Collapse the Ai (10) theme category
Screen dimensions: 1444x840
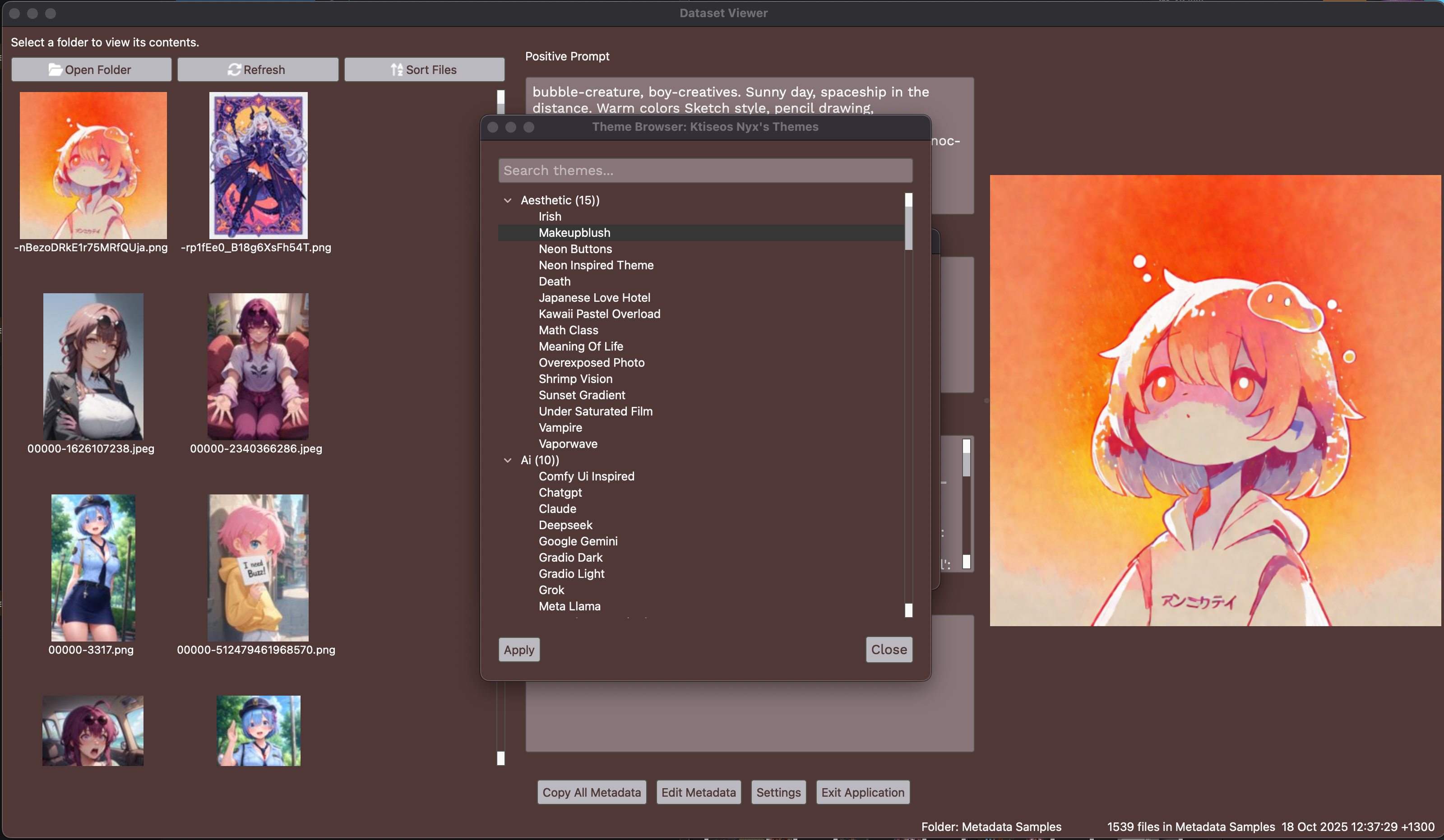pyautogui.click(x=507, y=460)
